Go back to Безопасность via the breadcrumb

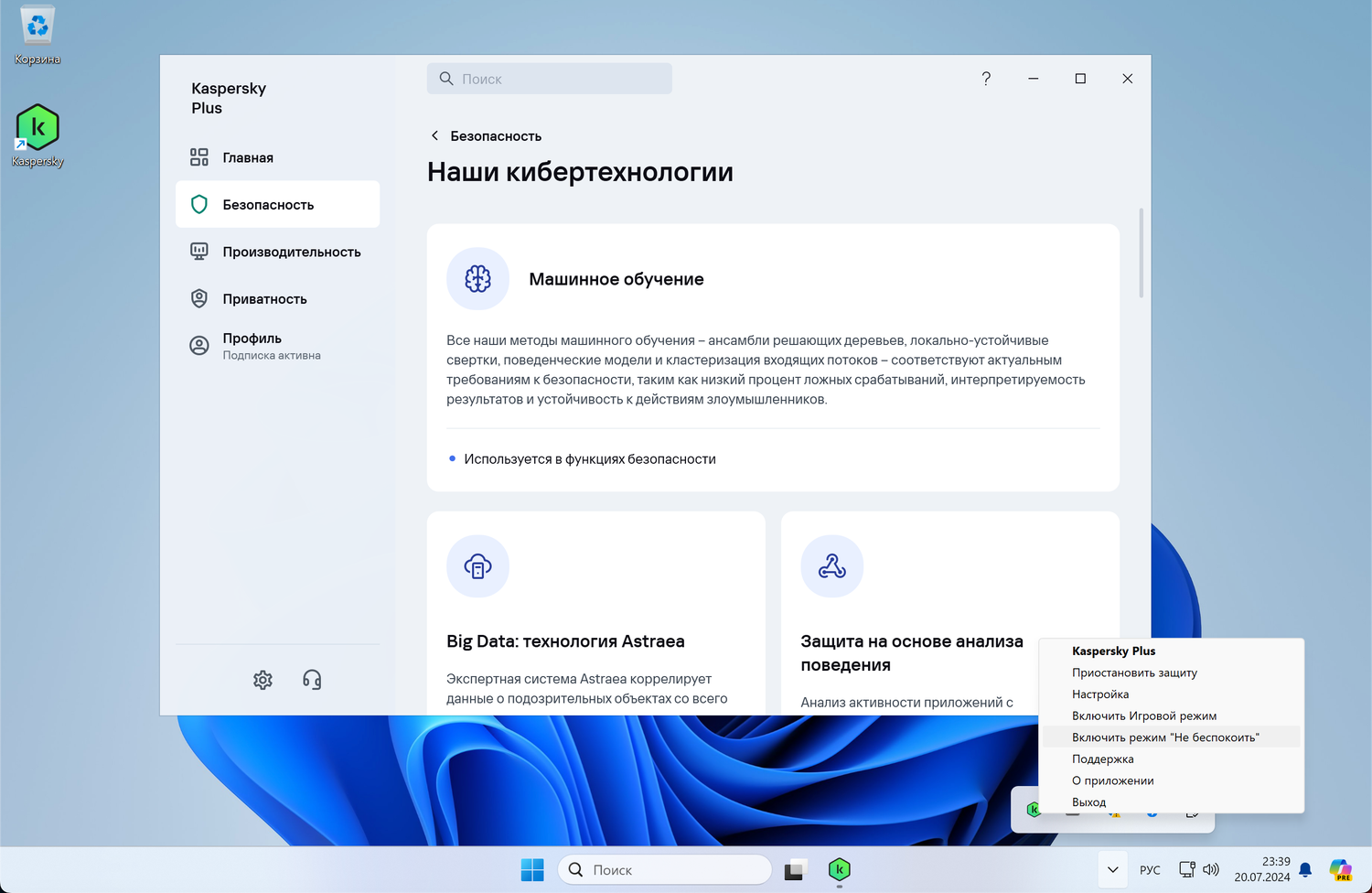(x=486, y=135)
